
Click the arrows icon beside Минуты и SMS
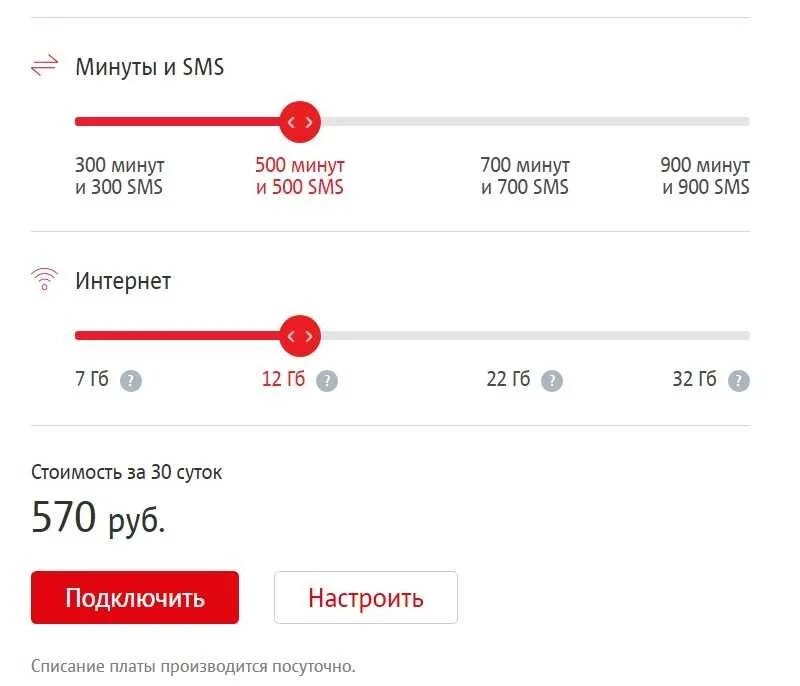coord(45,67)
